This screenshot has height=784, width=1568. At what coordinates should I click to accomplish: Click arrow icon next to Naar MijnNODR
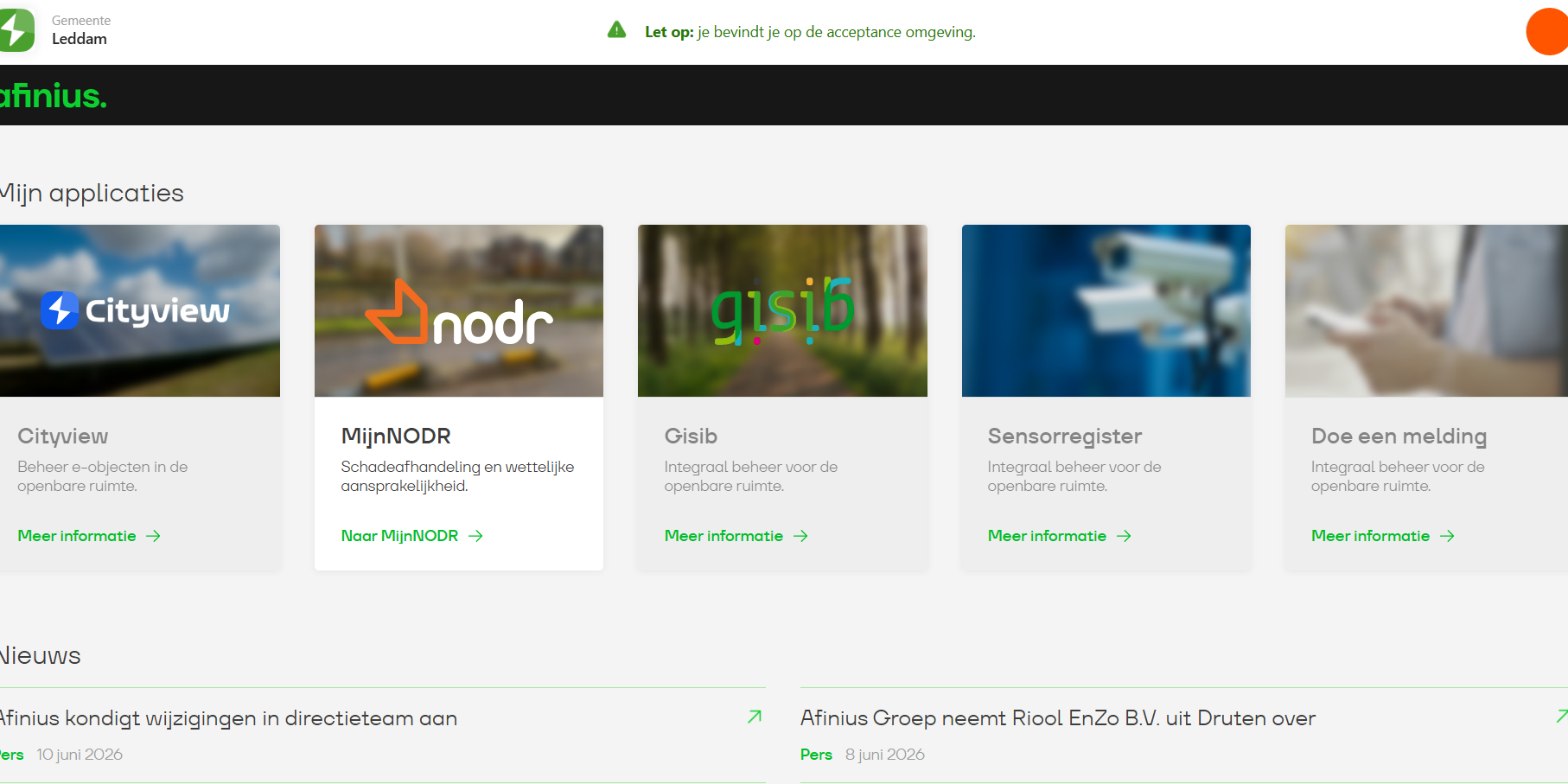pos(475,536)
